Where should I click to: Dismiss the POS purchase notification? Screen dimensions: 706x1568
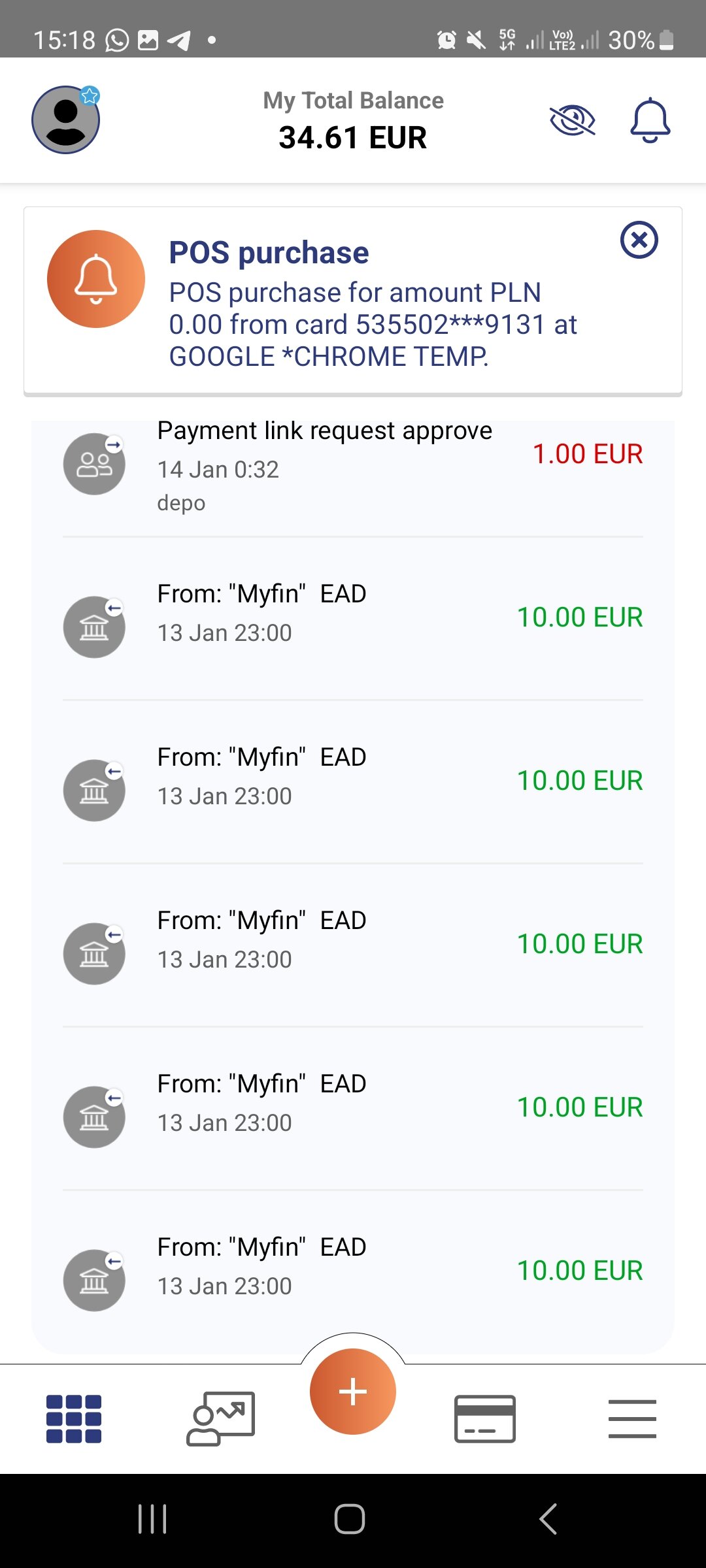click(x=639, y=240)
